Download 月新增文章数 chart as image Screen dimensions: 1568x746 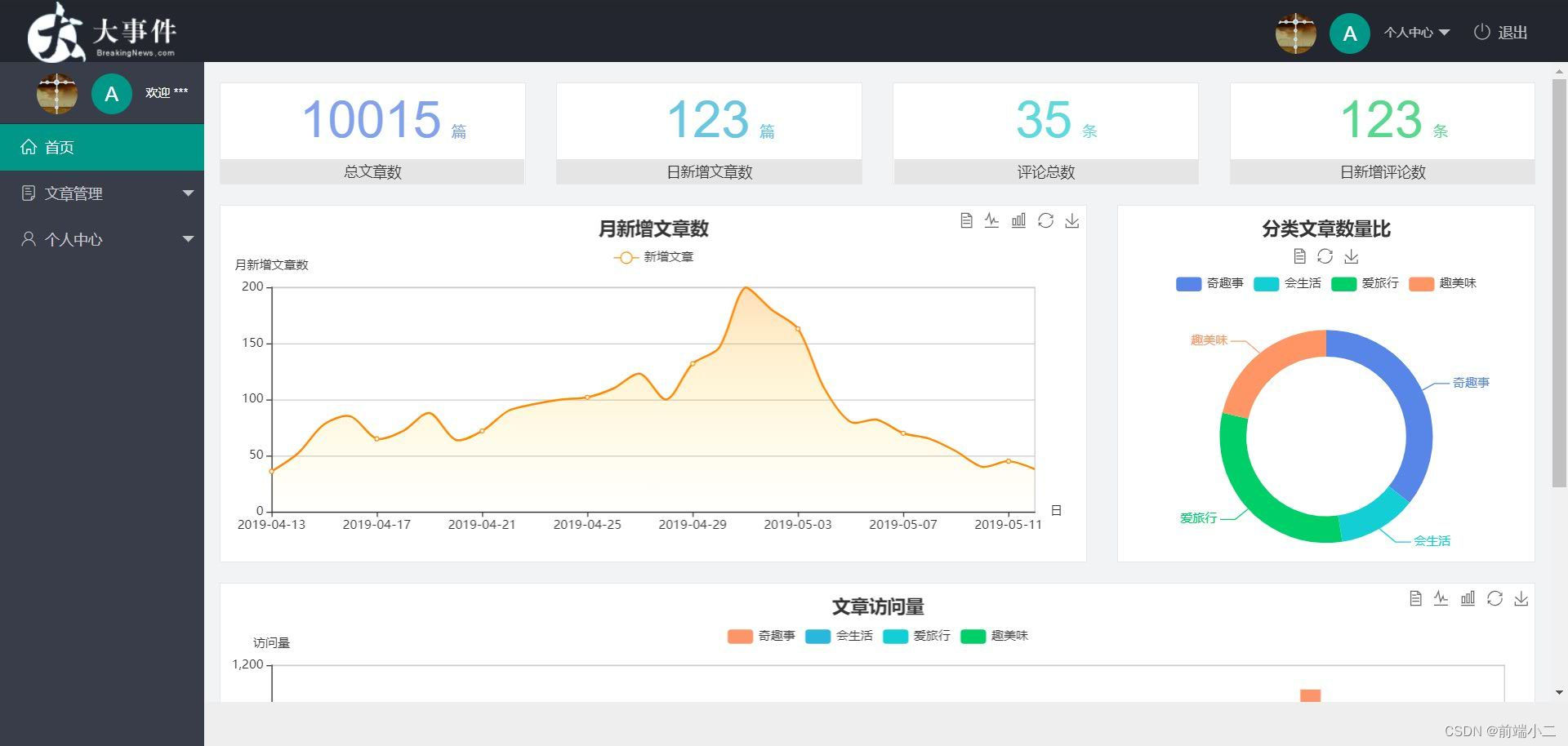click(x=1072, y=220)
